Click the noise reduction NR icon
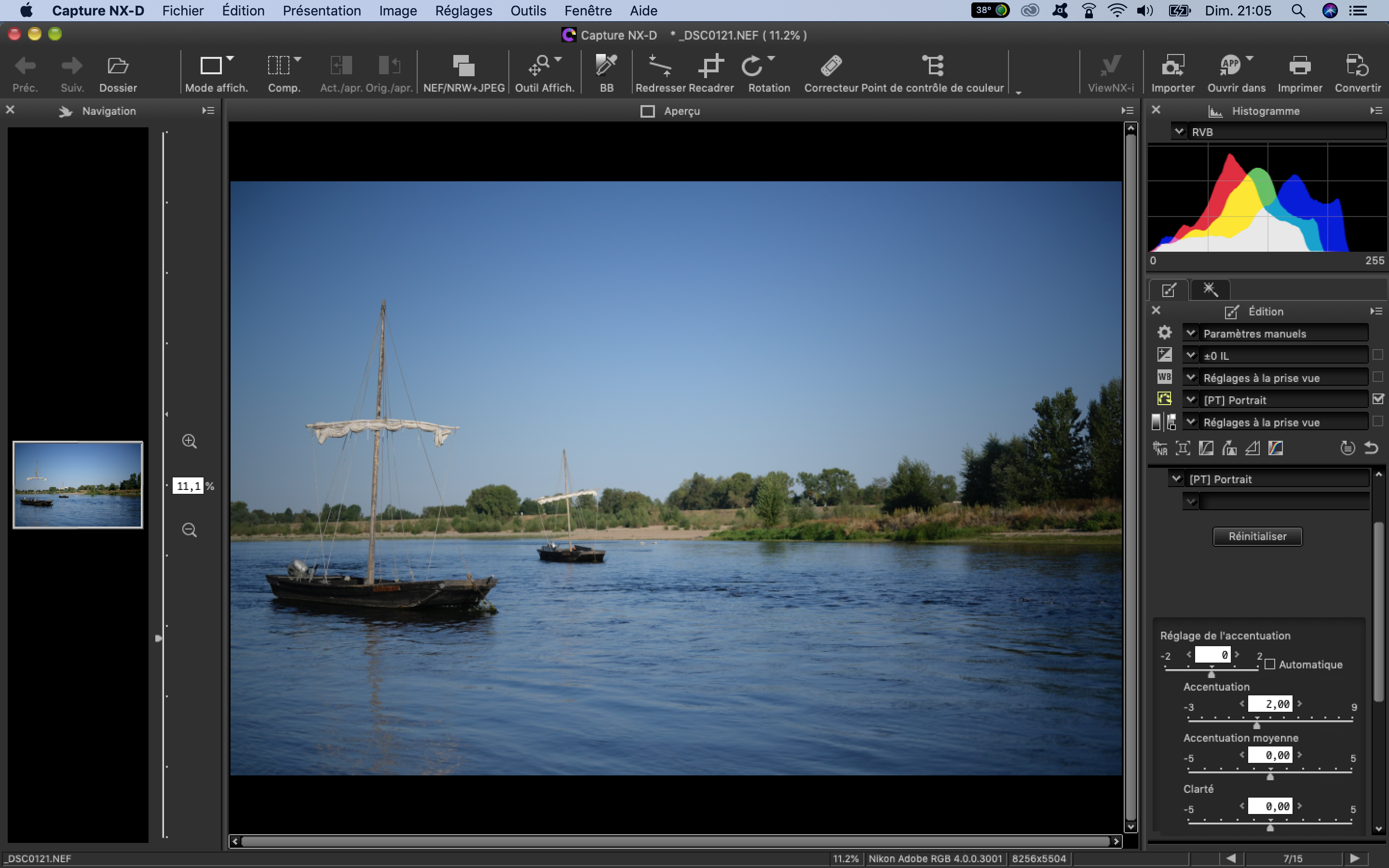 tap(1160, 448)
